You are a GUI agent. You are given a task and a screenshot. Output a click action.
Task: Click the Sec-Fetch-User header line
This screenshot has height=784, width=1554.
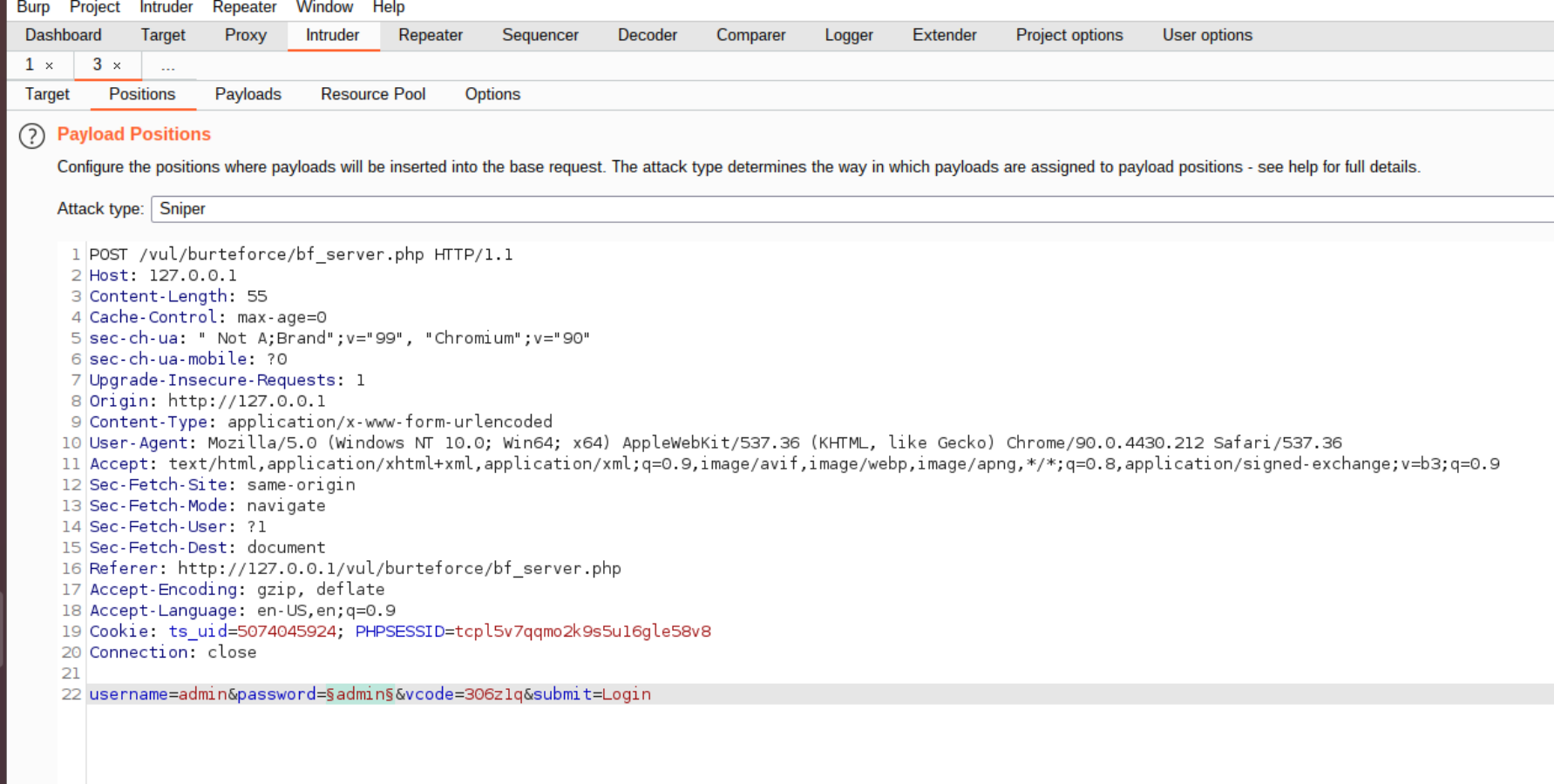178,526
